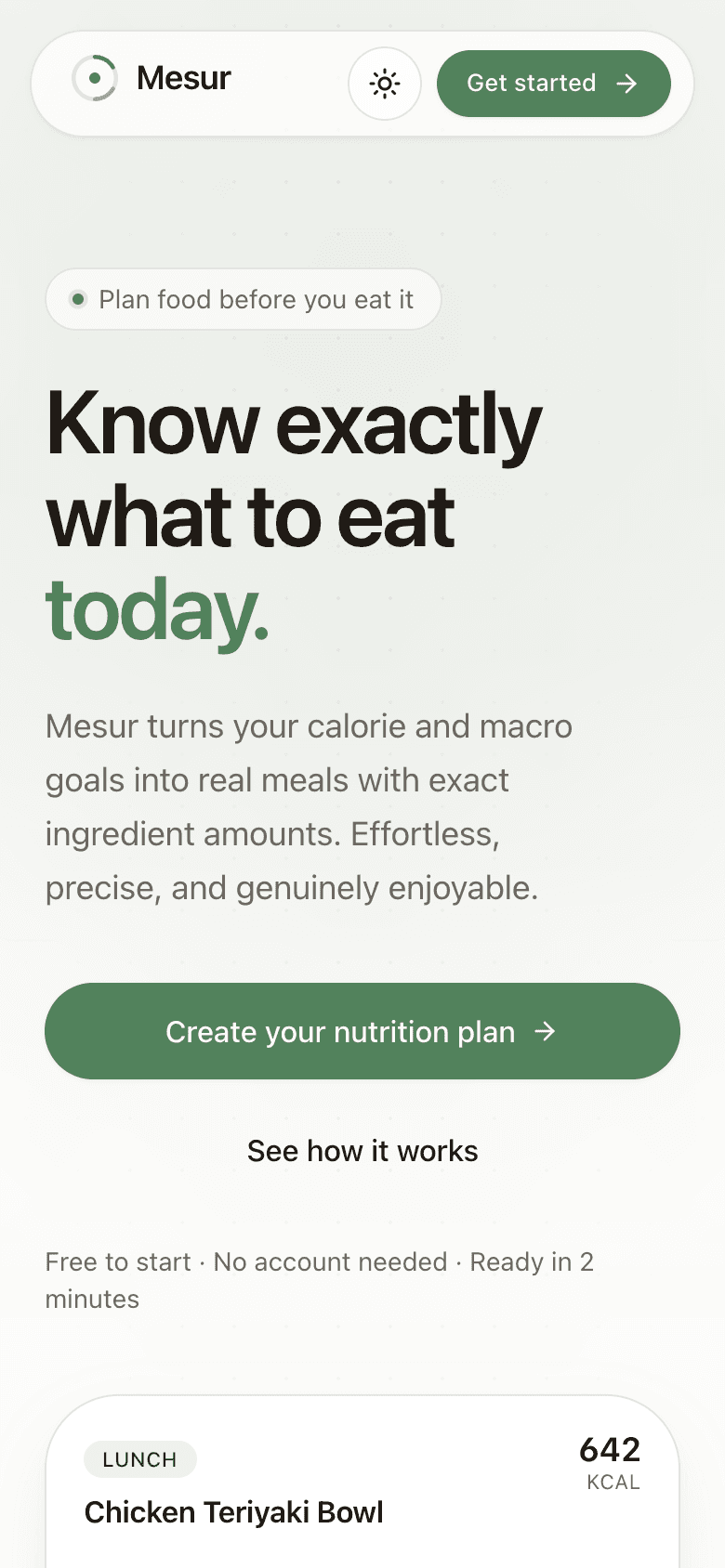Click the arrow icon after nutrition plan text
This screenshot has width=725, height=1568.
click(x=545, y=1031)
